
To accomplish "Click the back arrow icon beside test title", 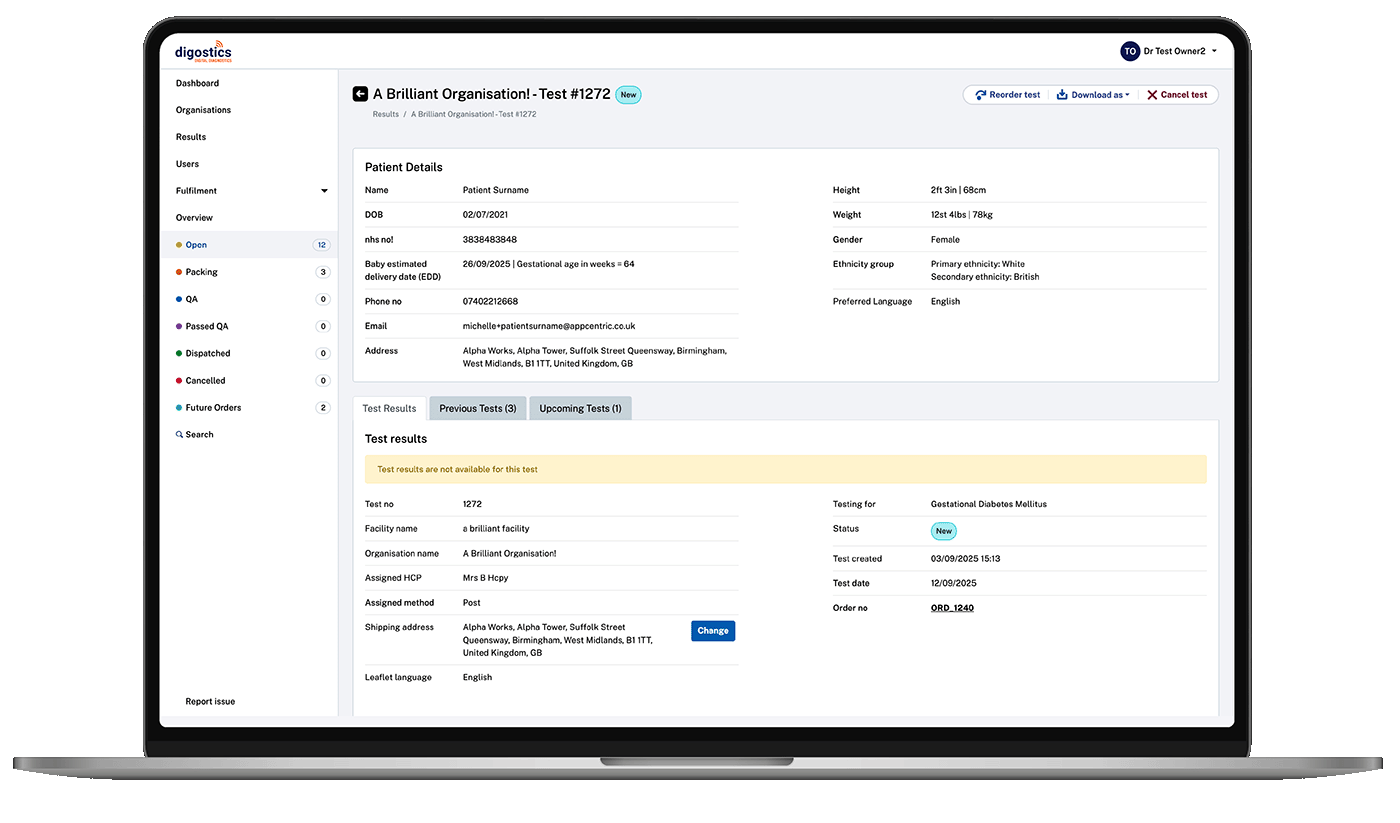I will pyautogui.click(x=360, y=94).
